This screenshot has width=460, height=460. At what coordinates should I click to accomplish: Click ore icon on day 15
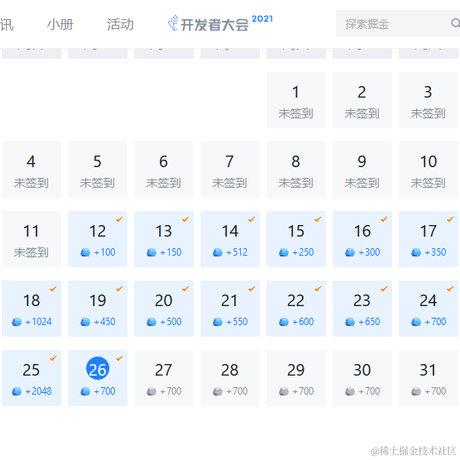[284, 253]
